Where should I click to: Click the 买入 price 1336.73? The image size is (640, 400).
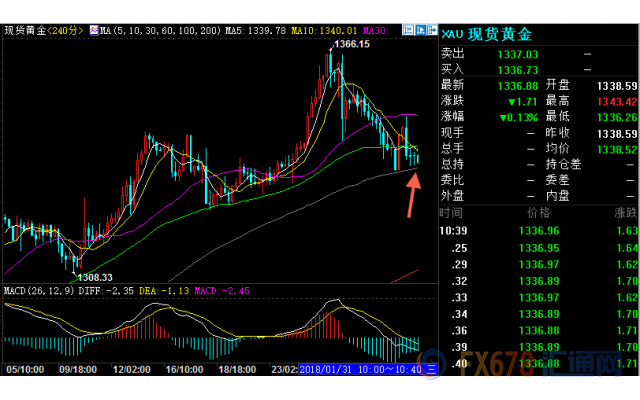[518, 70]
